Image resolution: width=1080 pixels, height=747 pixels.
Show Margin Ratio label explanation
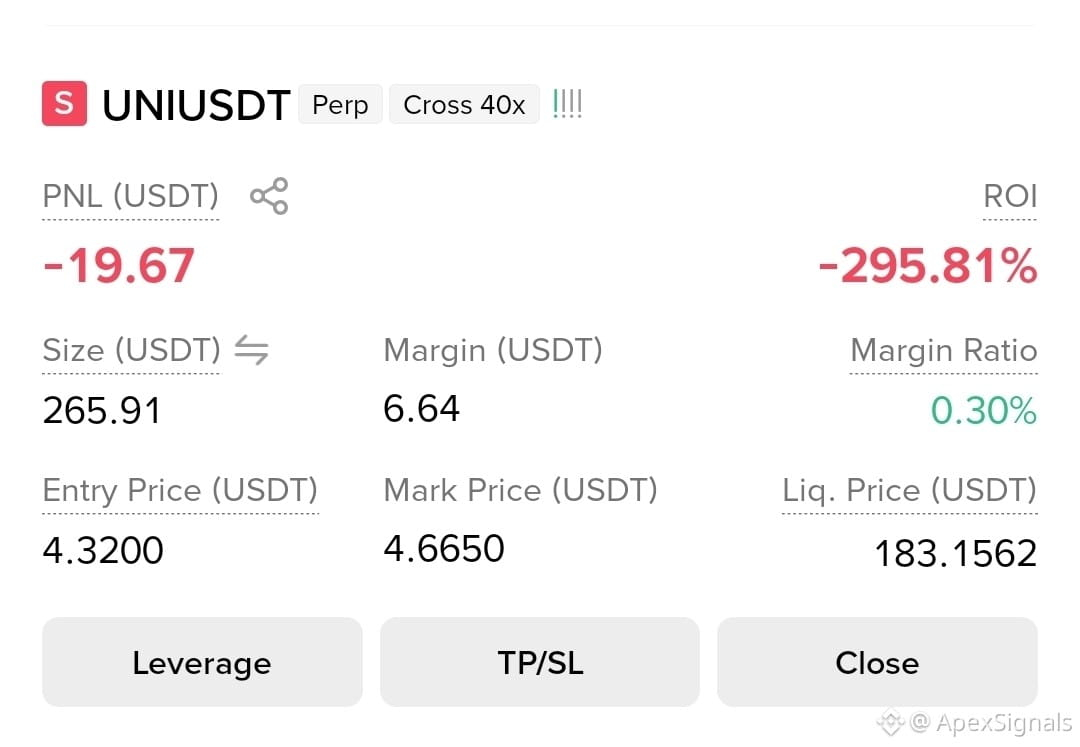[944, 350]
